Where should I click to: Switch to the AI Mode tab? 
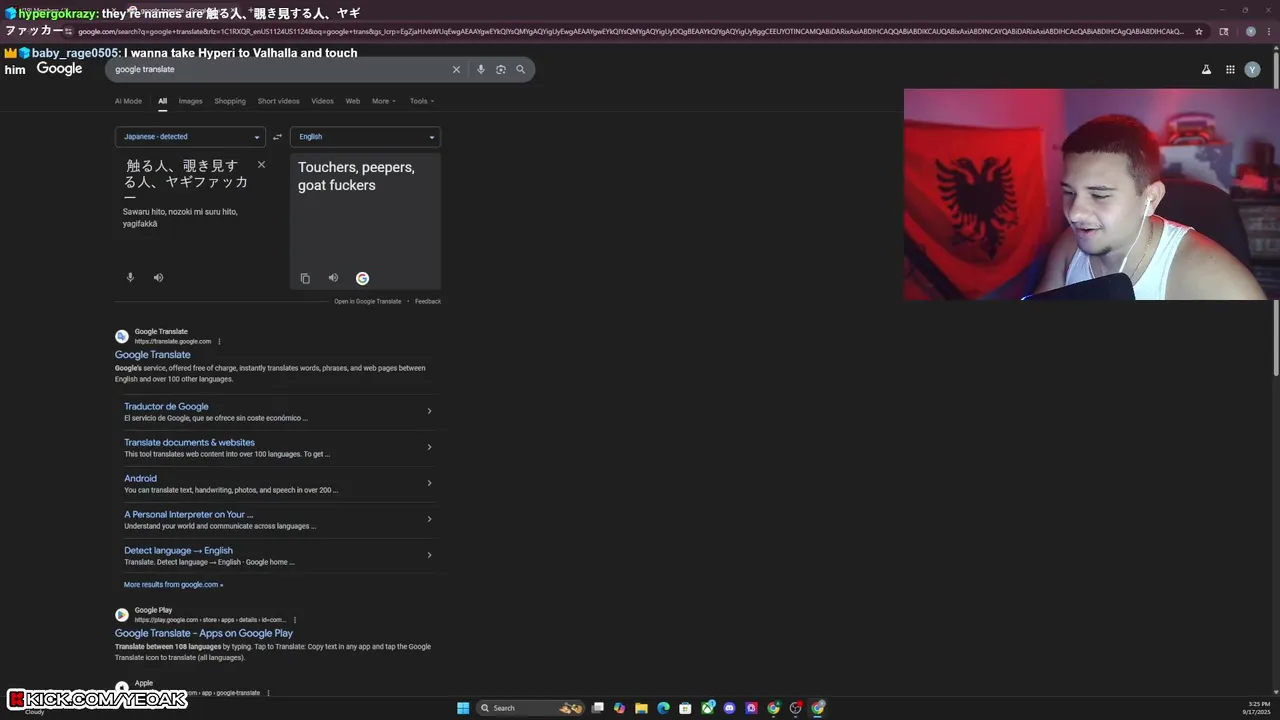(x=128, y=101)
